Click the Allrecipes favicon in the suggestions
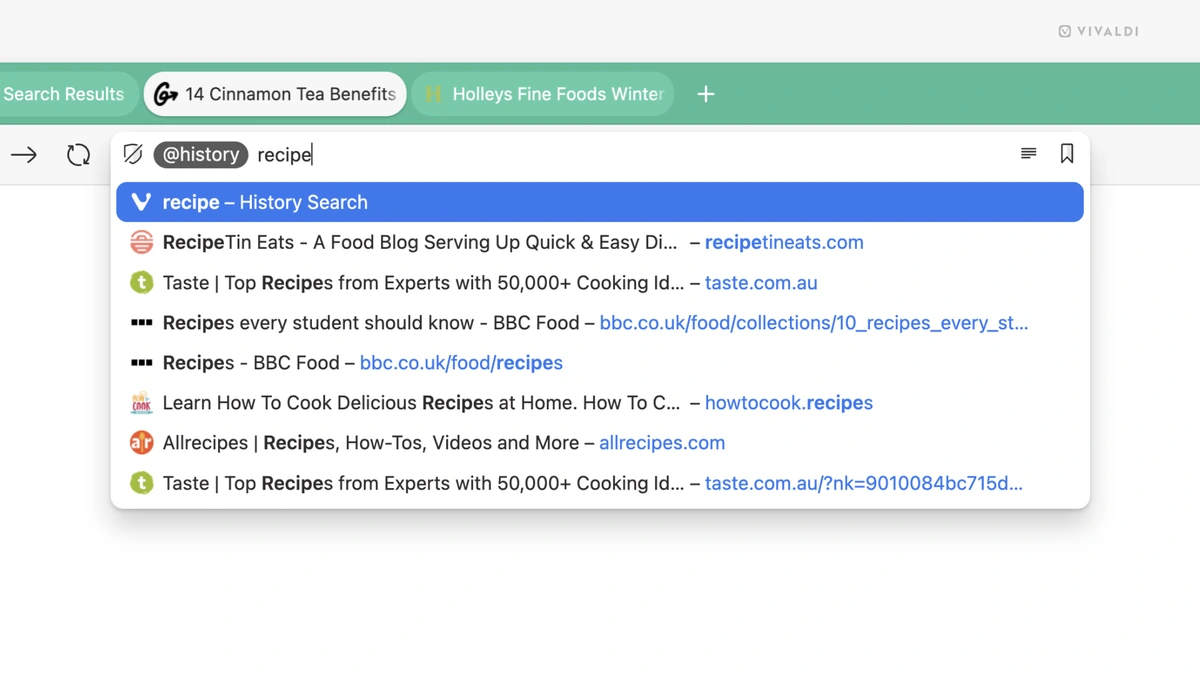The height and width of the screenshot is (675, 1200). click(141, 442)
